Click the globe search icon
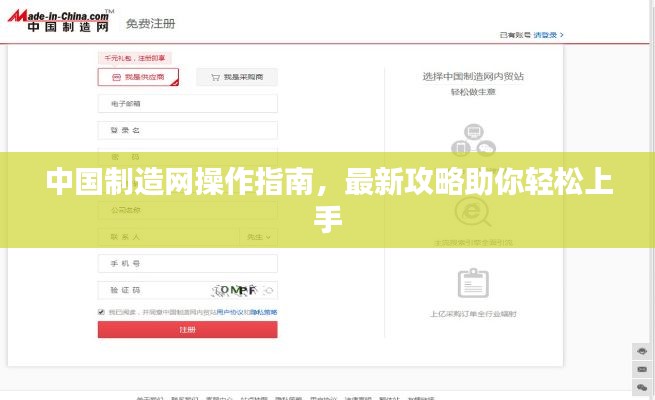 coord(473,211)
